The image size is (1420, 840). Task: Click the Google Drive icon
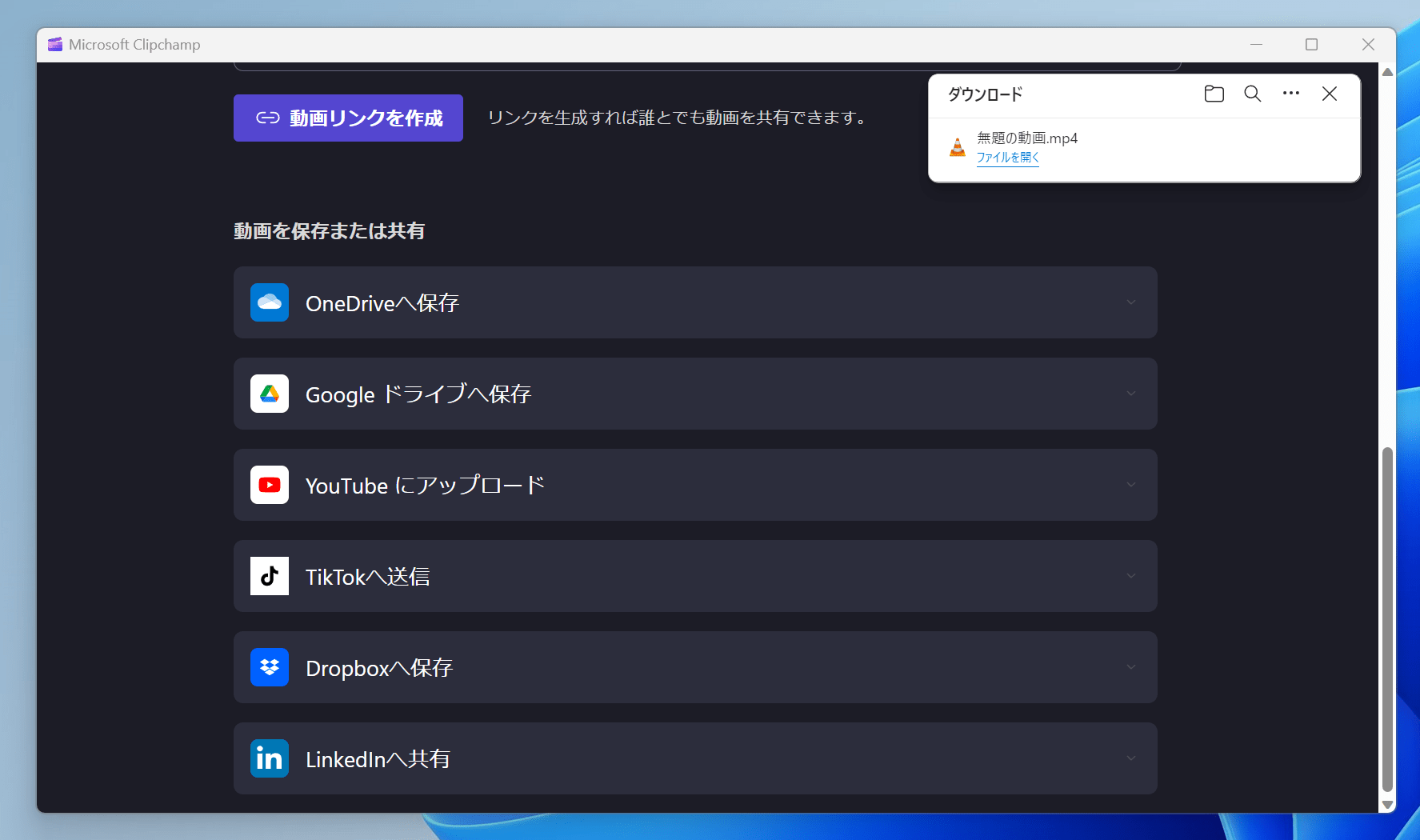(270, 394)
